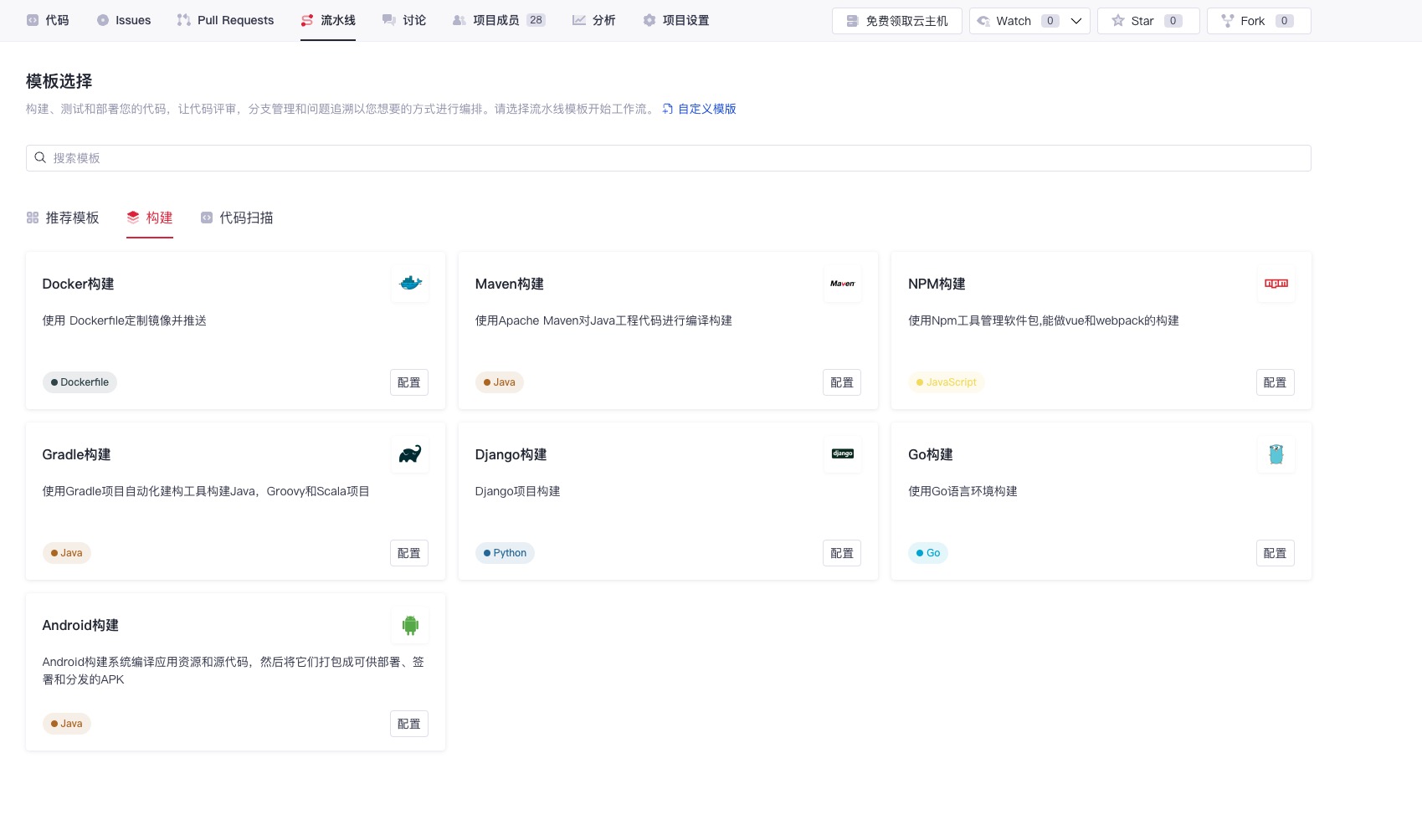Expand the Watch dropdown arrow
Screen dimensions: 1422x840
(x=1076, y=21)
